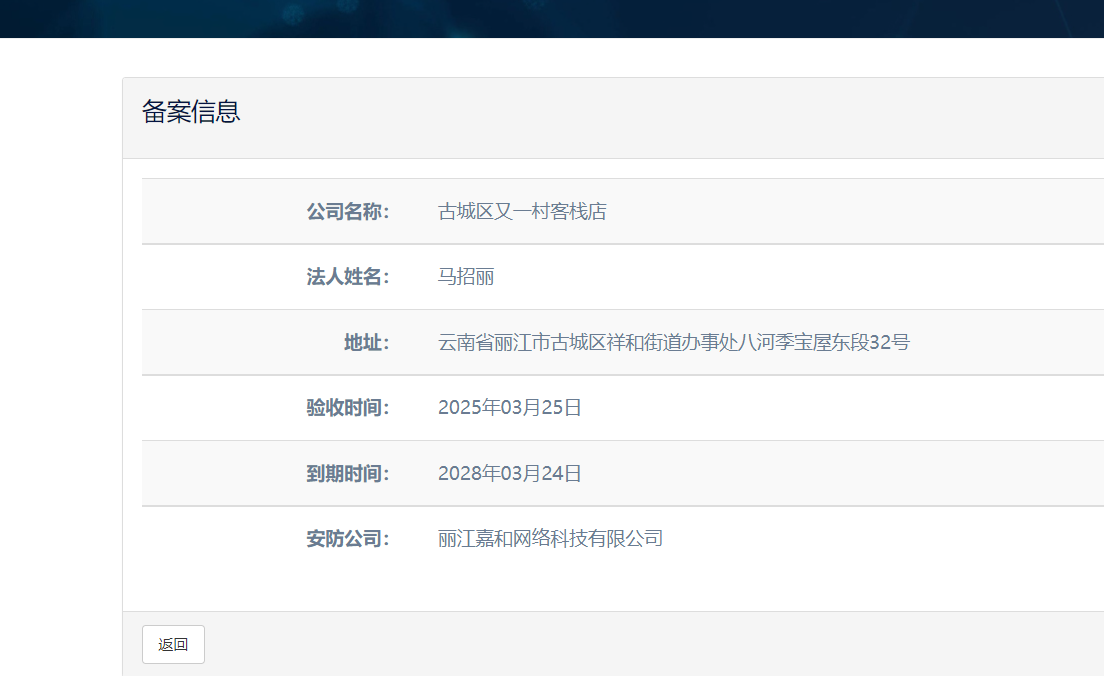Click 云南省丽江市 at the start of the address
The image size is (1104, 676).
[x=494, y=343]
